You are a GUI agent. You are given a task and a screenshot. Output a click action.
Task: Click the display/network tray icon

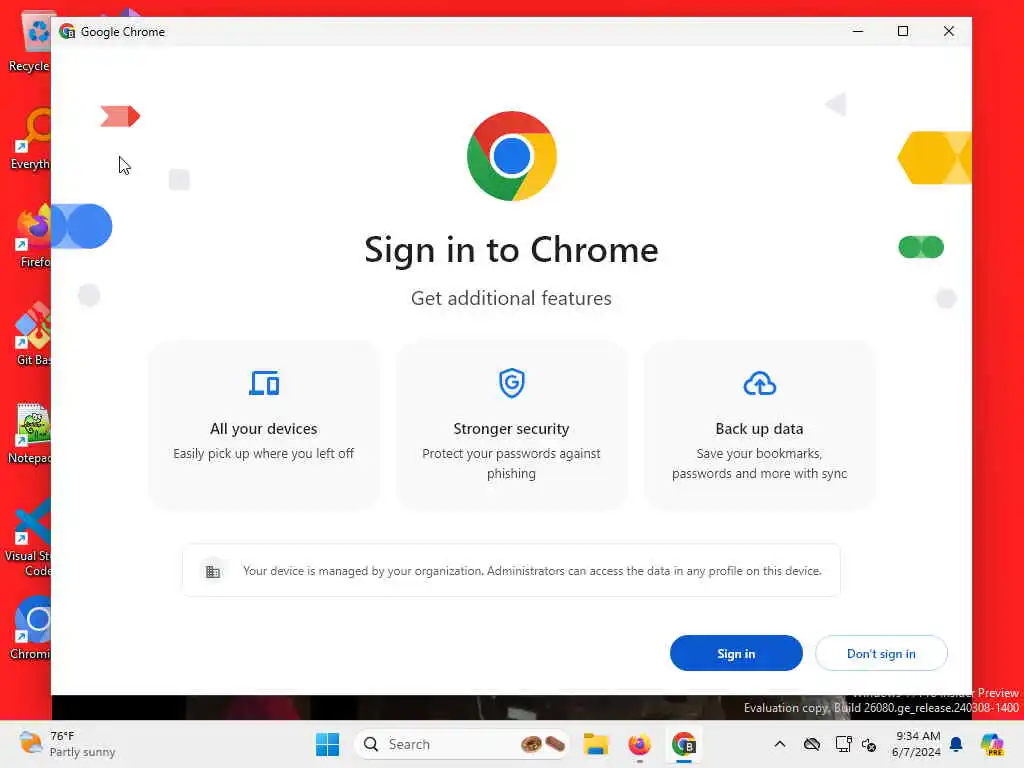pyautogui.click(x=843, y=744)
